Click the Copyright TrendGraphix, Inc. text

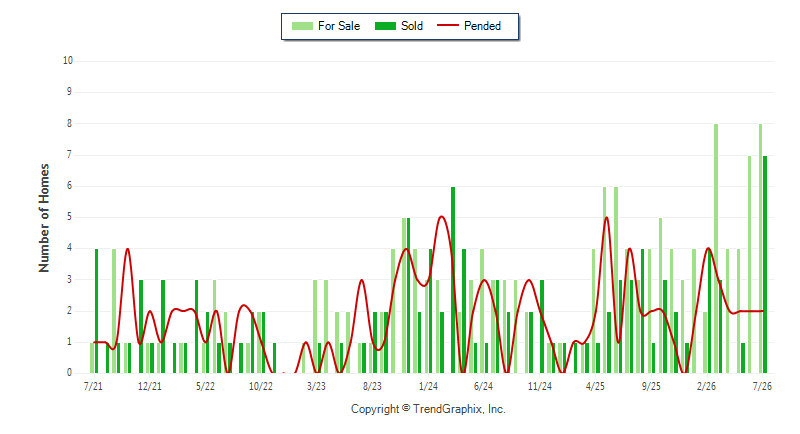click(x=428, y=409)
